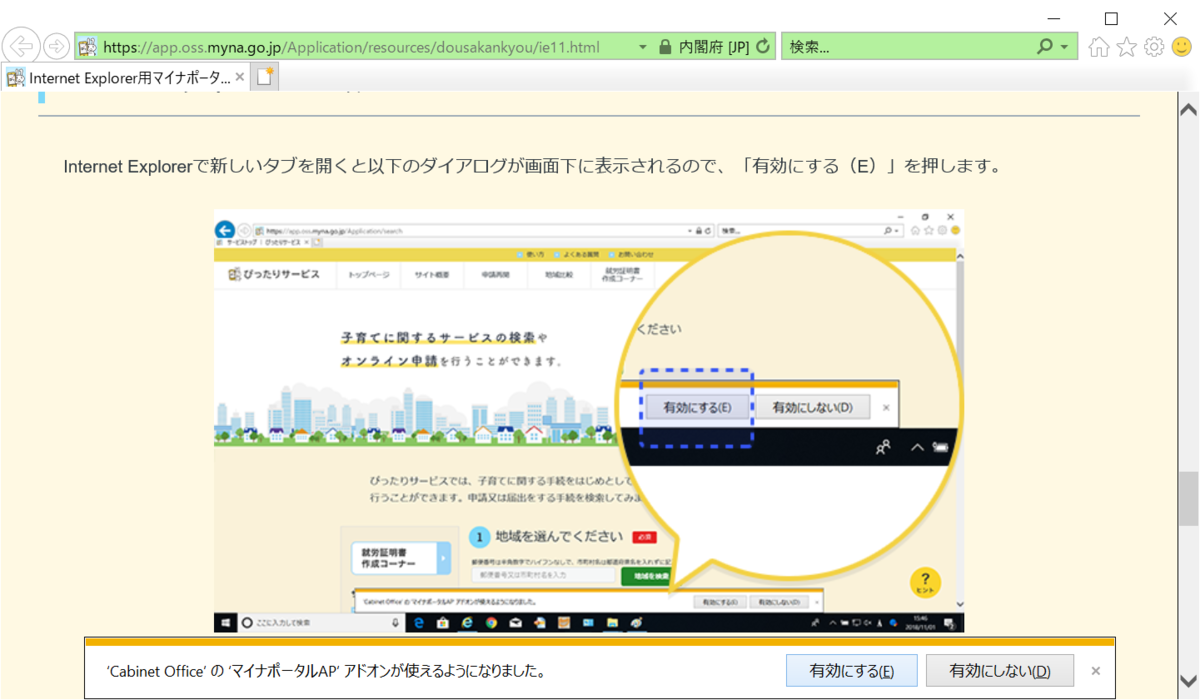This screenshot has height=700, width=1200.
Task: Close the current browser tab
Action: click(239, 77)
